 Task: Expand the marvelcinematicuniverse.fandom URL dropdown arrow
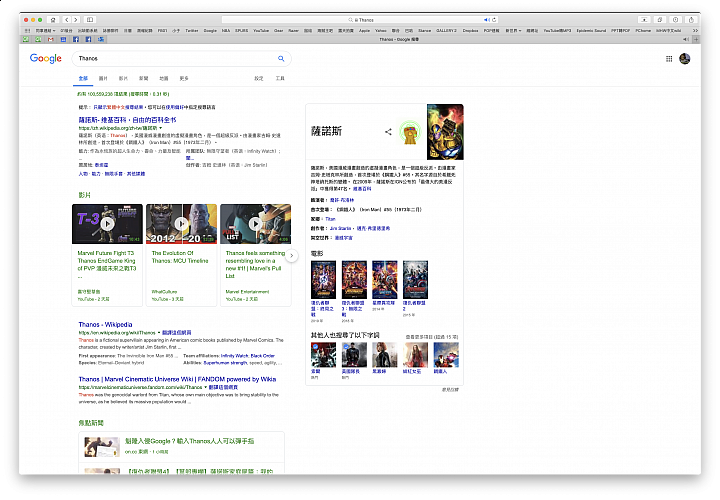[205, 388]
